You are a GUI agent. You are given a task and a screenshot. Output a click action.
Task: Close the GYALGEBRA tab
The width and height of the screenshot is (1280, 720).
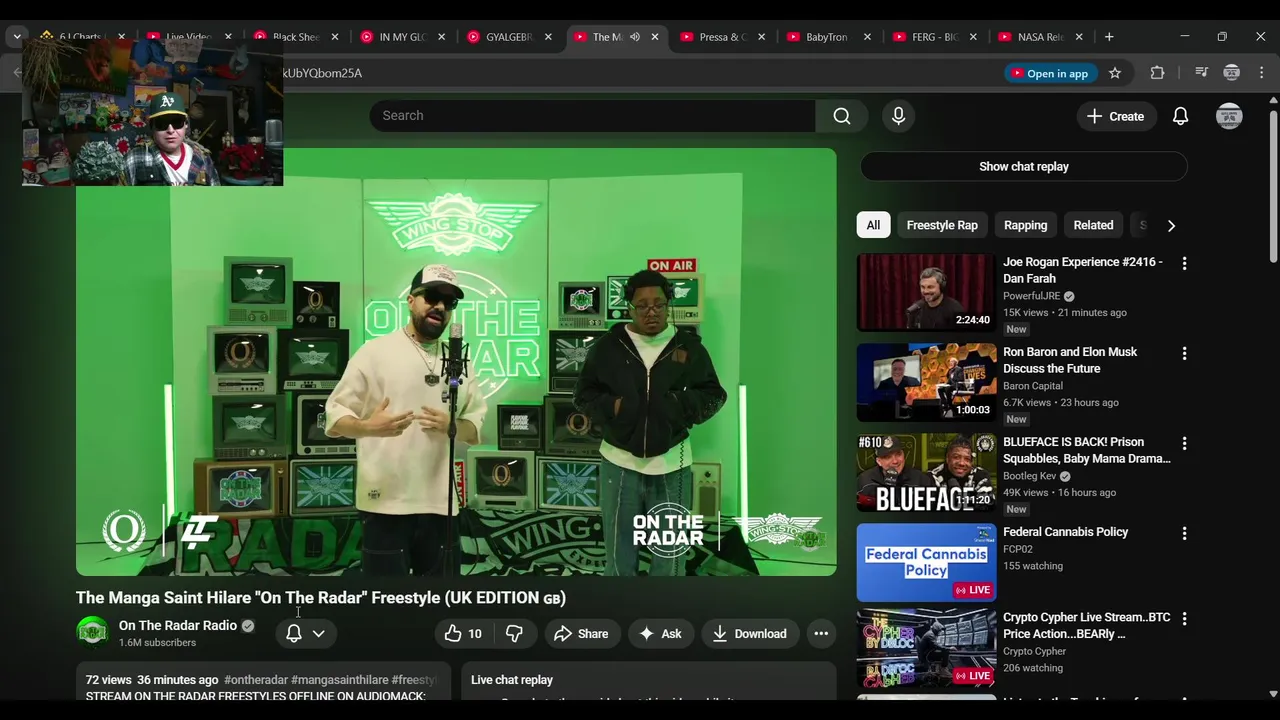click(548, 37)
